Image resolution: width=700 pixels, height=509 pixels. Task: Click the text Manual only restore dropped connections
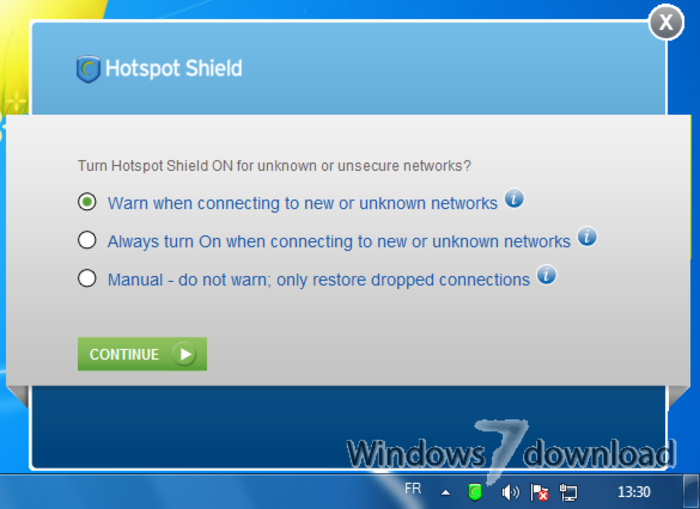(318, 280)
